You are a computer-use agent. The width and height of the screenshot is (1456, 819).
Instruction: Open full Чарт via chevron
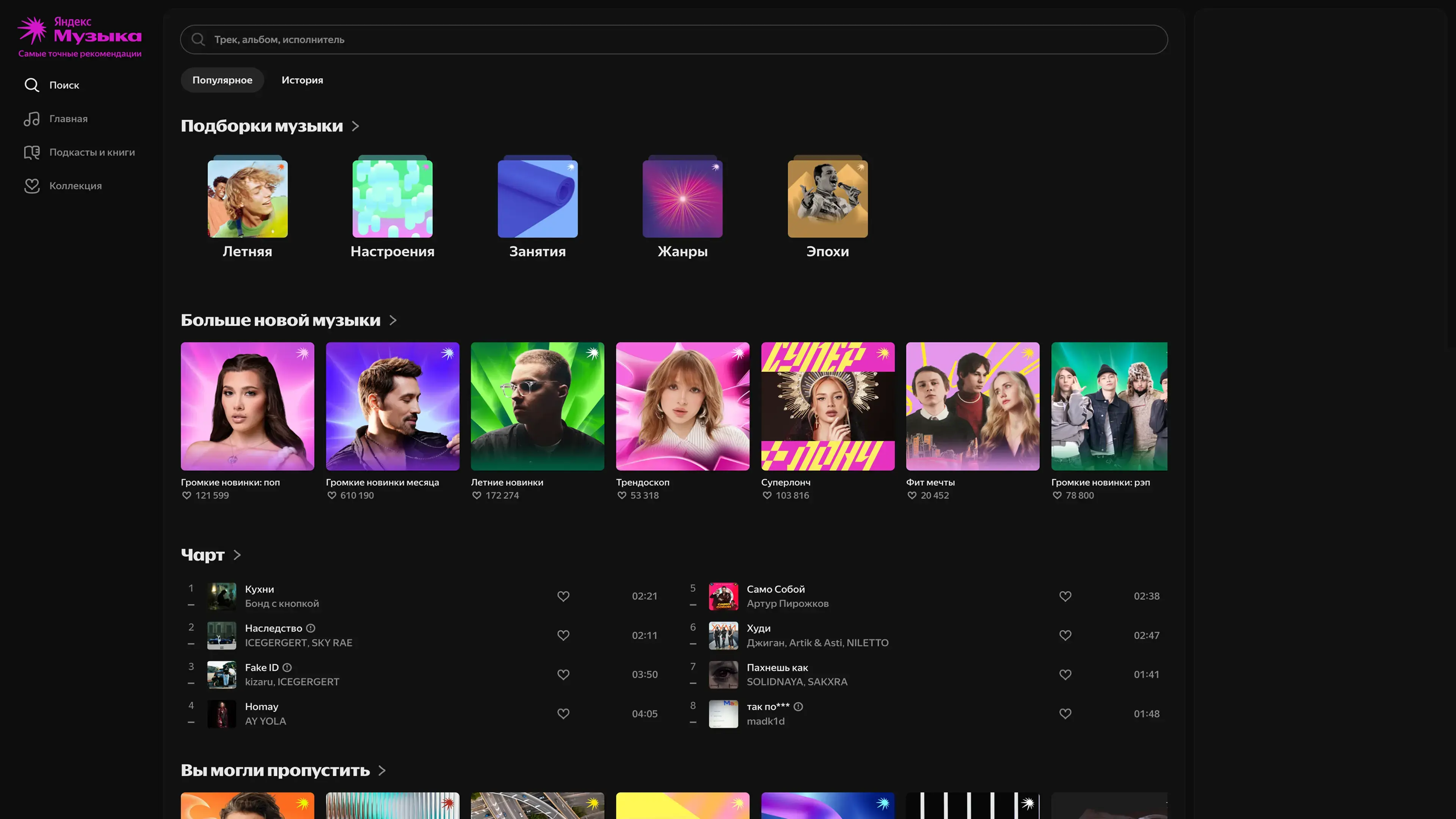point(237,555)
